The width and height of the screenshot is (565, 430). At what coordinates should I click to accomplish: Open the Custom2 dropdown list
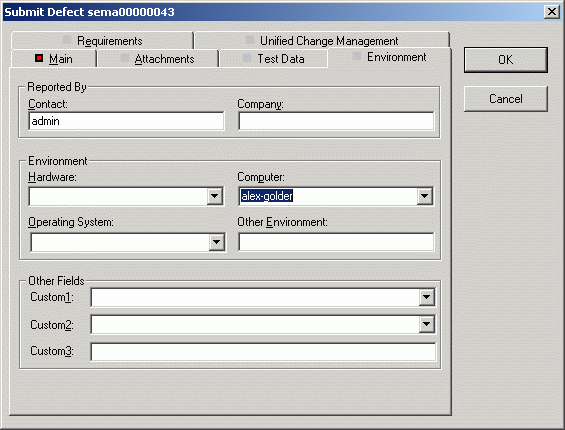[x=426, y=324]
